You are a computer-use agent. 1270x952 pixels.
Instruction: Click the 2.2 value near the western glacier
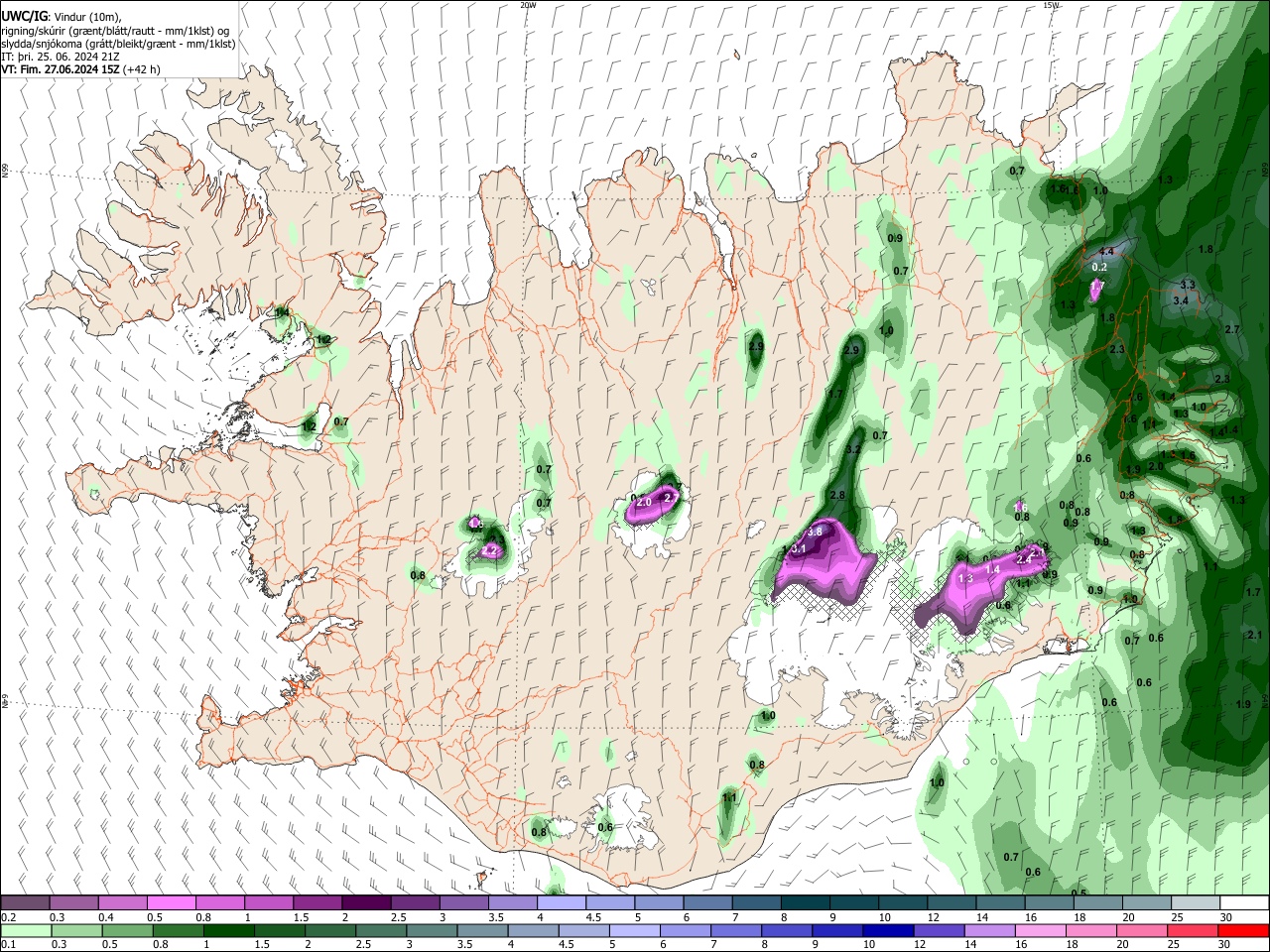pos(488,550)
